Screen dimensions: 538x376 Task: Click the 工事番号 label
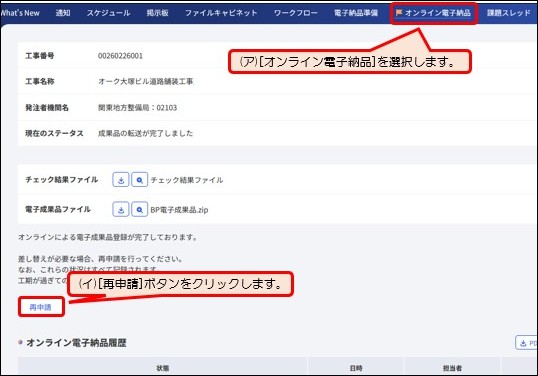40,56
